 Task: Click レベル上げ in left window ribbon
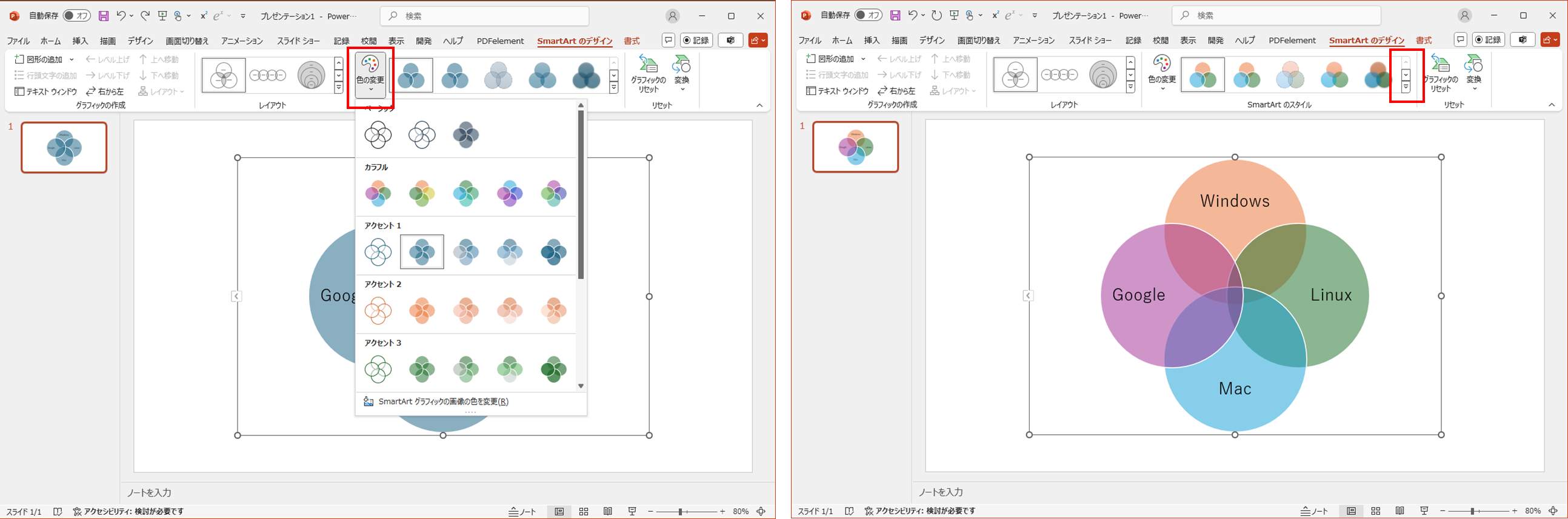[108, 59]
